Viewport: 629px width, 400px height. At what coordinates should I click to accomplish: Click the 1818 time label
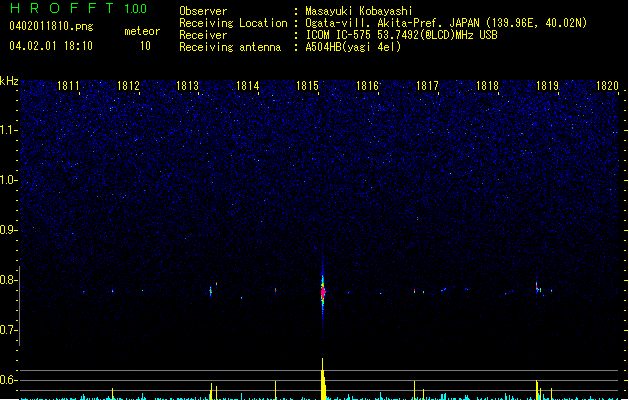(x=487, y=86)
